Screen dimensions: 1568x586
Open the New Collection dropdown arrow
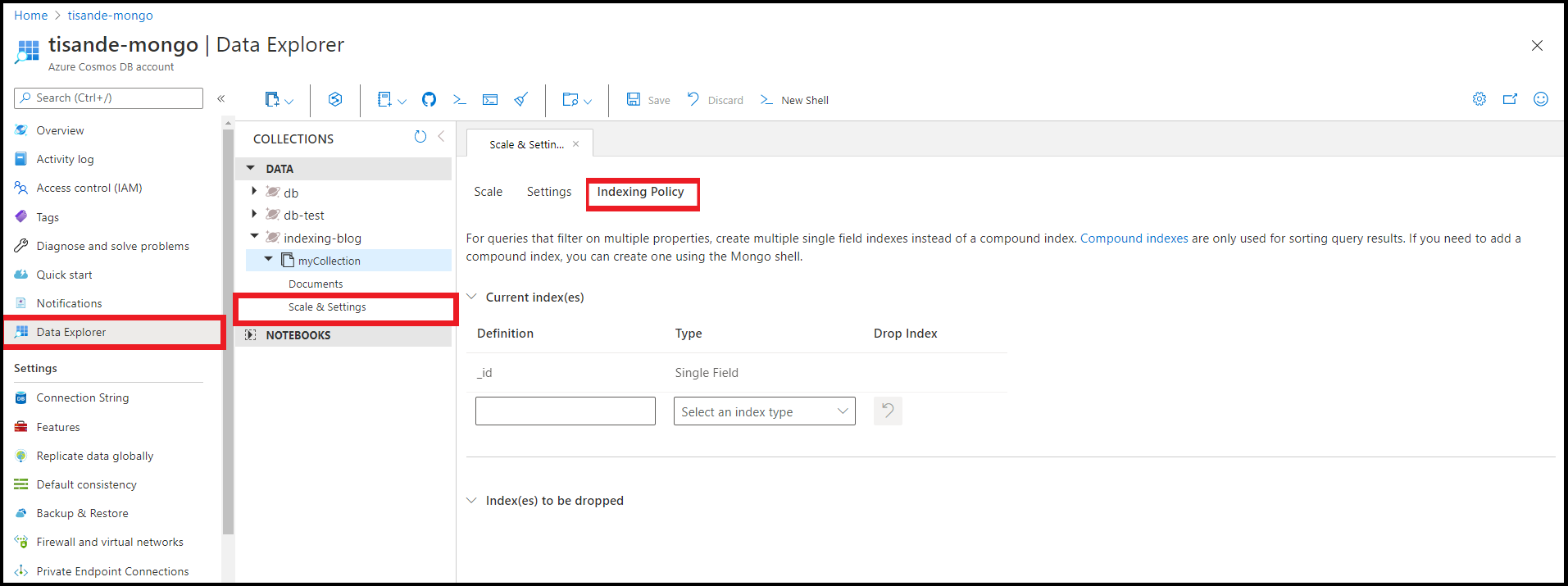pyautogui.click(x=289, y=101)
